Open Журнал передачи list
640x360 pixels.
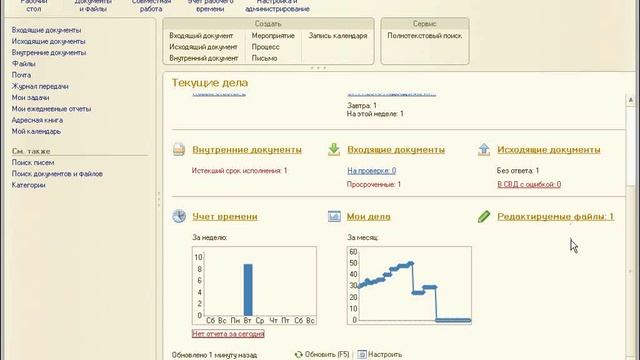[x=40, y=87]
